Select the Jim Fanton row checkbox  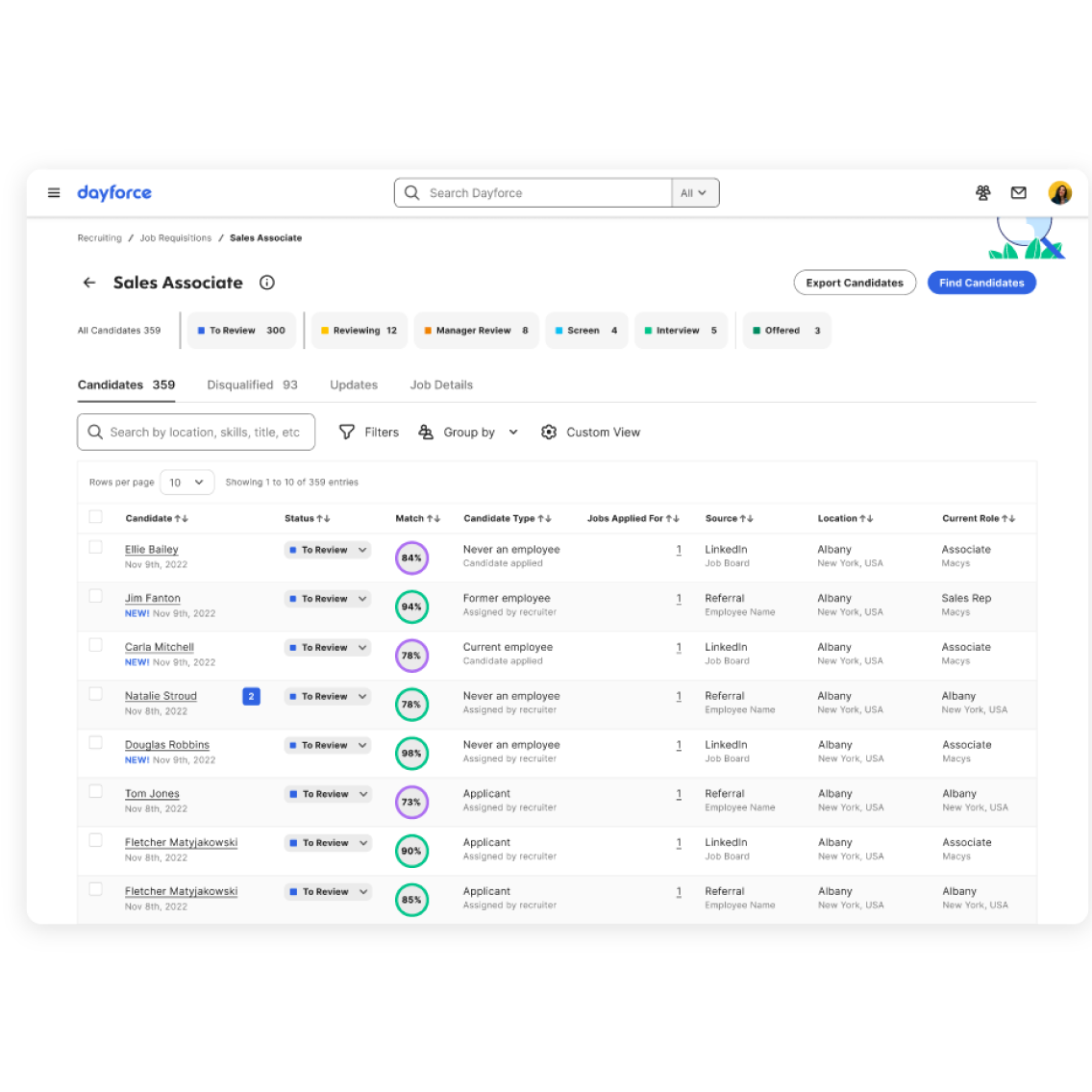pos(95,596)
